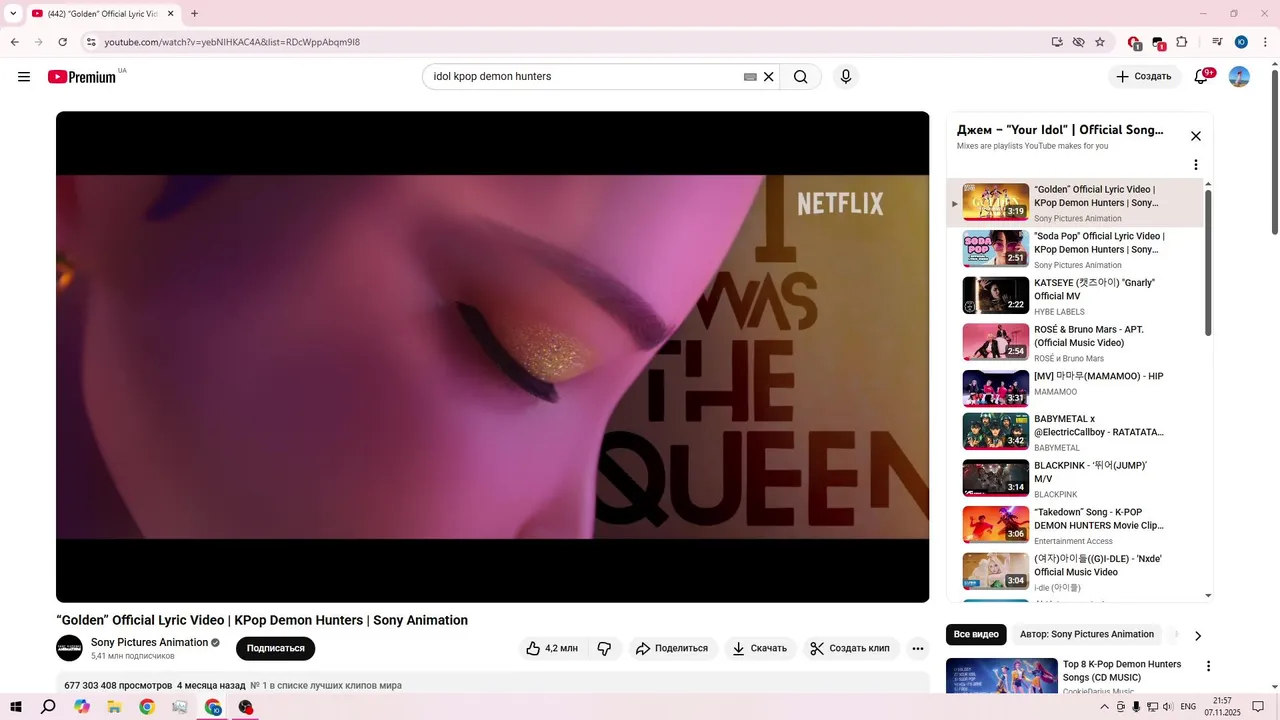The image size is (1280, 720).
Task: Play (G)I-DLE Nxde Official Music Video
Action: click(x=1075, y=572)
